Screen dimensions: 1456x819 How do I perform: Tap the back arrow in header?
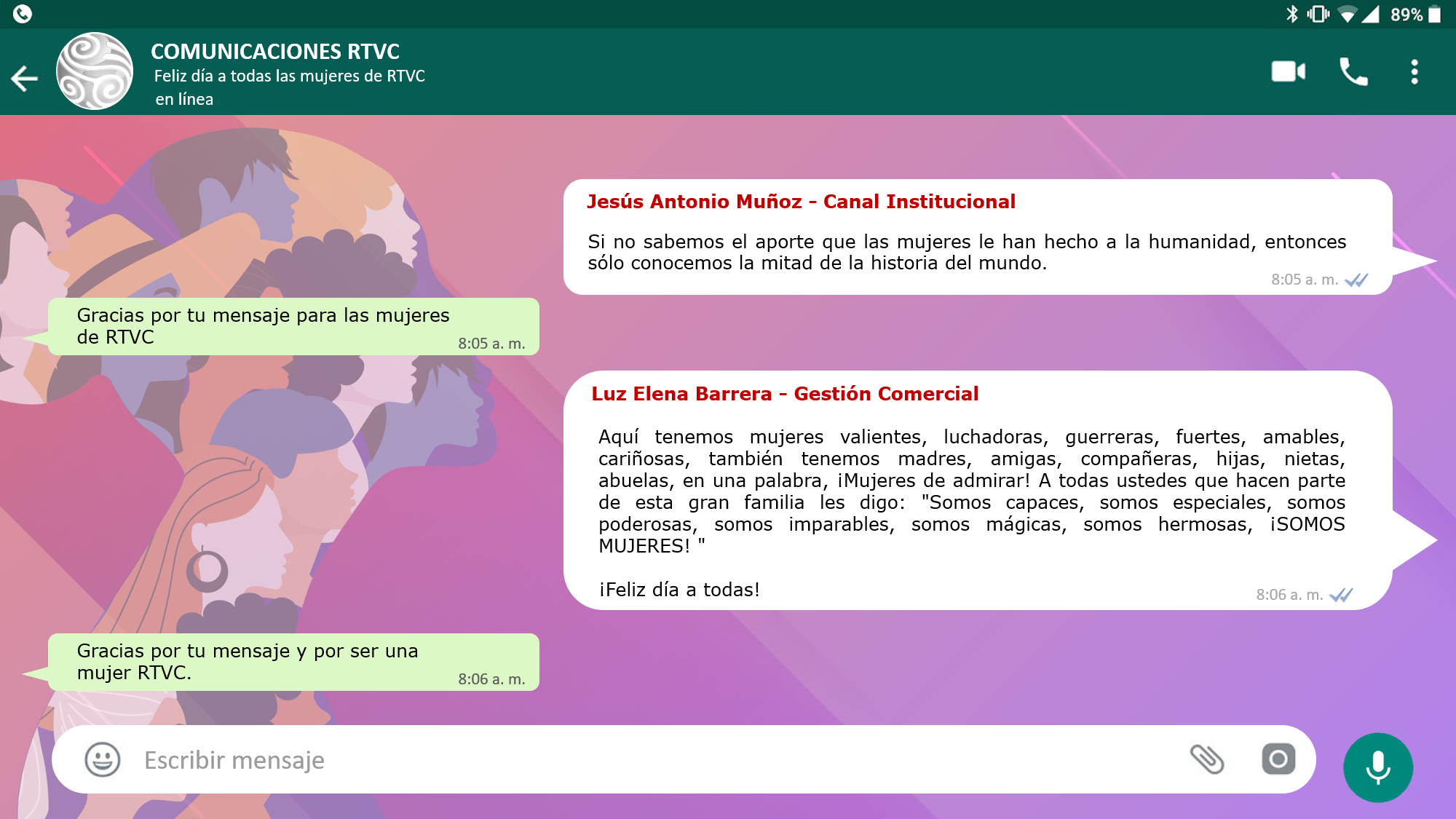tap(25, 79)
